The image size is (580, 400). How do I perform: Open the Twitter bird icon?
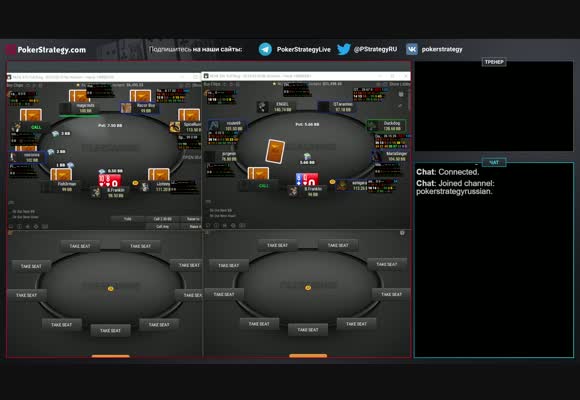[x=344, y=49]
